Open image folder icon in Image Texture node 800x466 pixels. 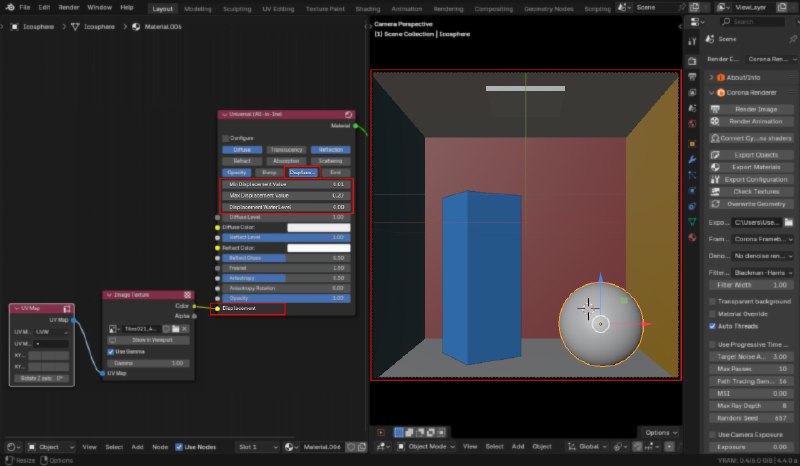tap(176, 329)
